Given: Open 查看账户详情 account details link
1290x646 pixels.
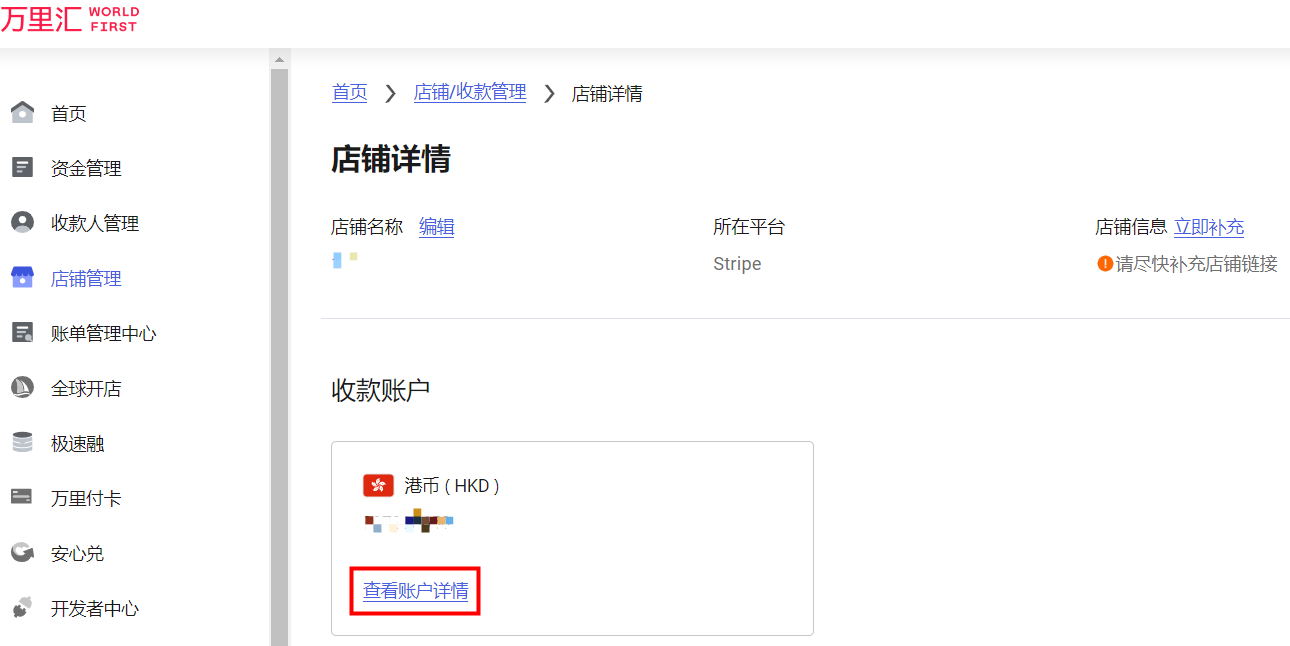Looking at the screenshot, I should click(x=414, y=591).
